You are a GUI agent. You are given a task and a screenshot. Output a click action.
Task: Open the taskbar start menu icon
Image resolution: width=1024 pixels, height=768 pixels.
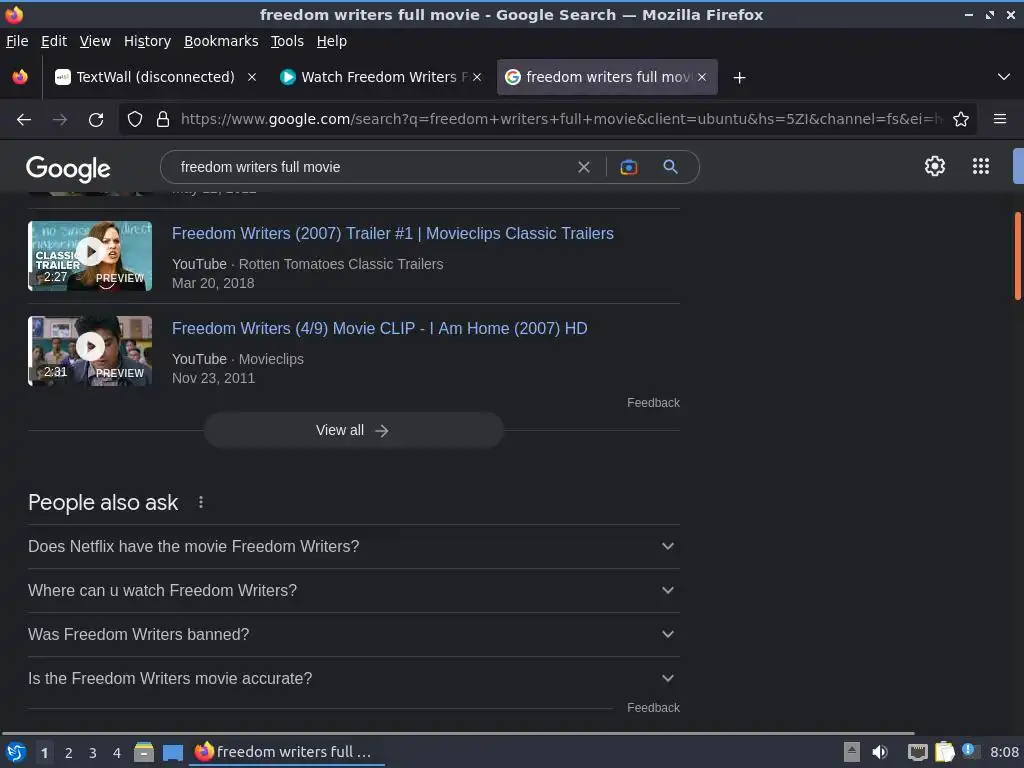tap(16, 752)
